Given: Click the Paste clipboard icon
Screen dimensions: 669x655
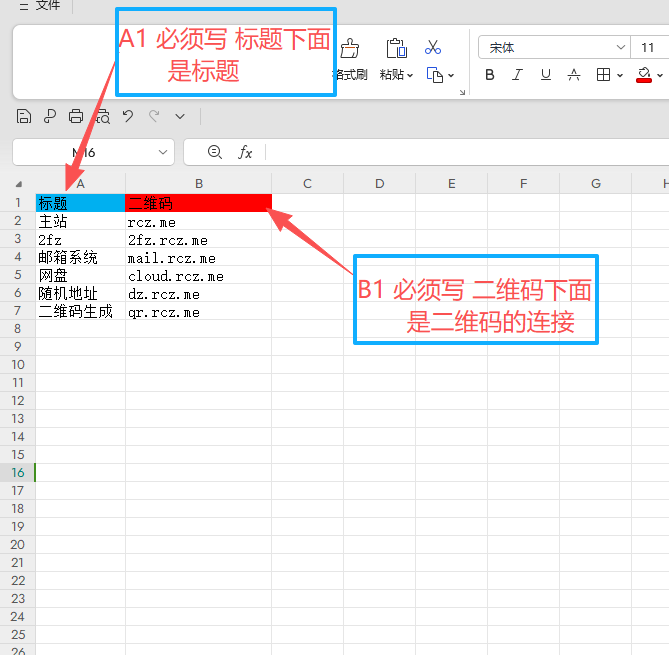Looking at the screenshot, I should pos(396,48).
